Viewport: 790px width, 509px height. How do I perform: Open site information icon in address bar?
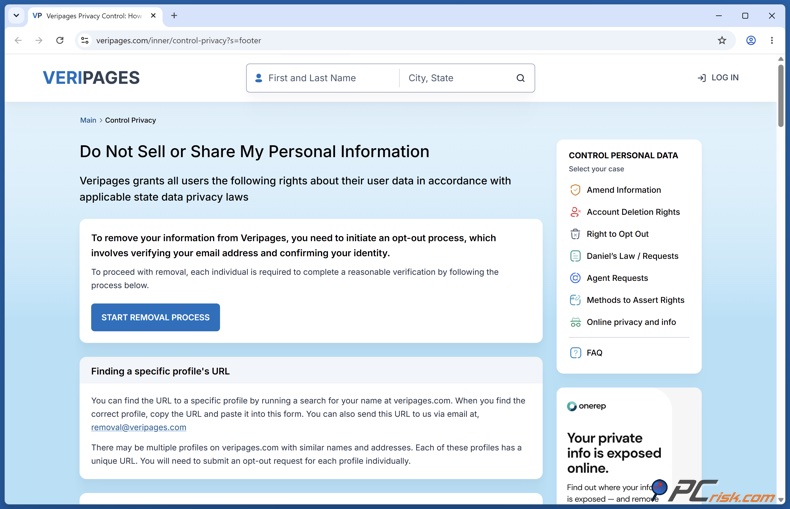point(85,40)
